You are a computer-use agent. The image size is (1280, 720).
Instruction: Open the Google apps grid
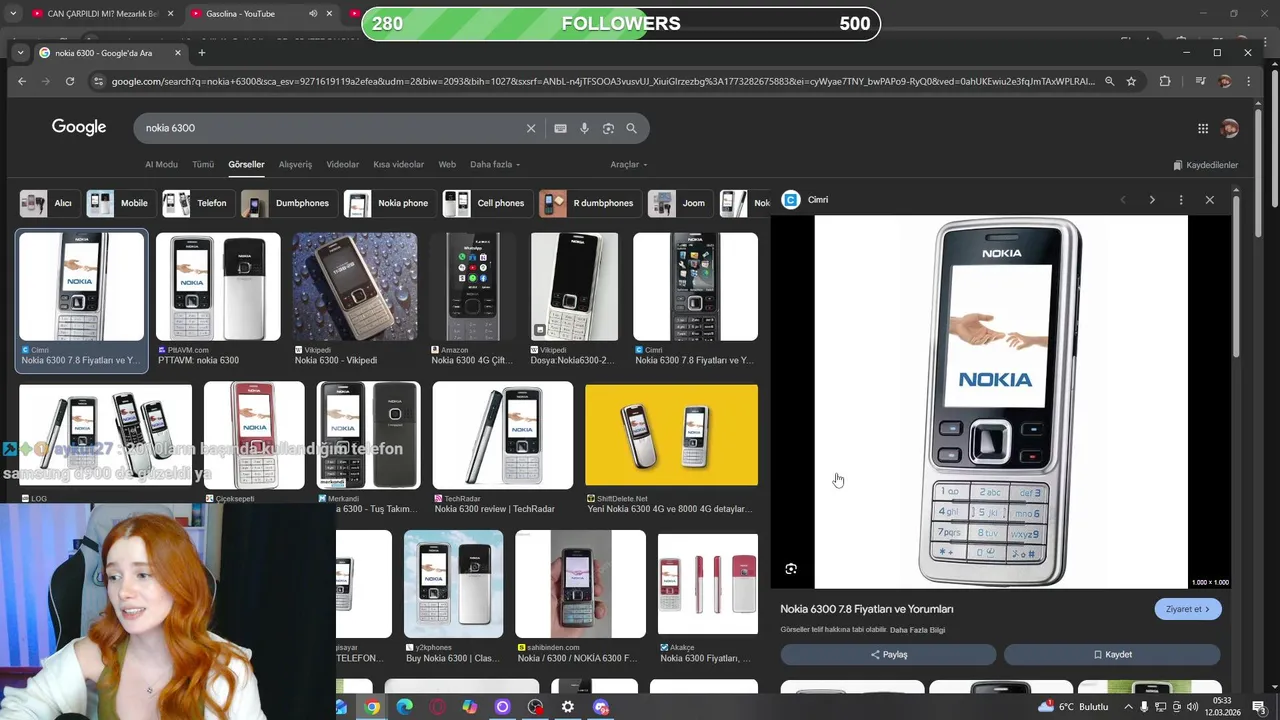point(1203,128)
